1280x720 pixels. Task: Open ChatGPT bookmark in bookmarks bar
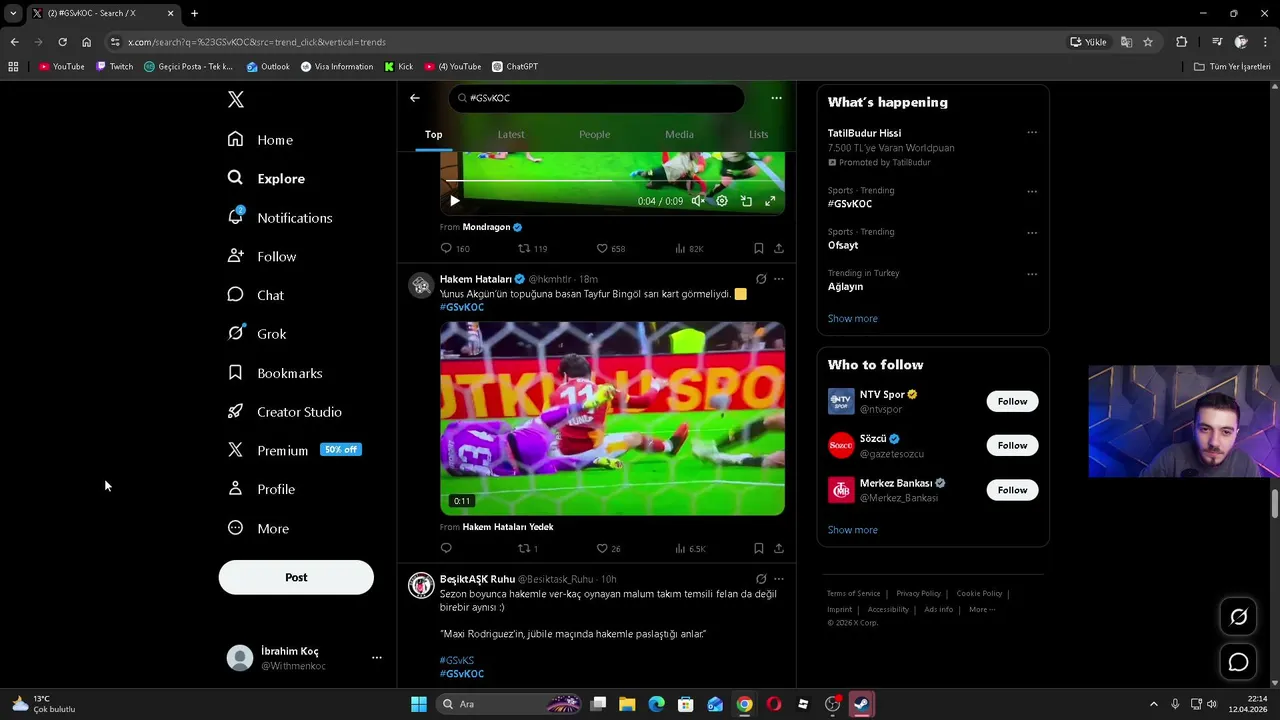[x=515, y=67]
